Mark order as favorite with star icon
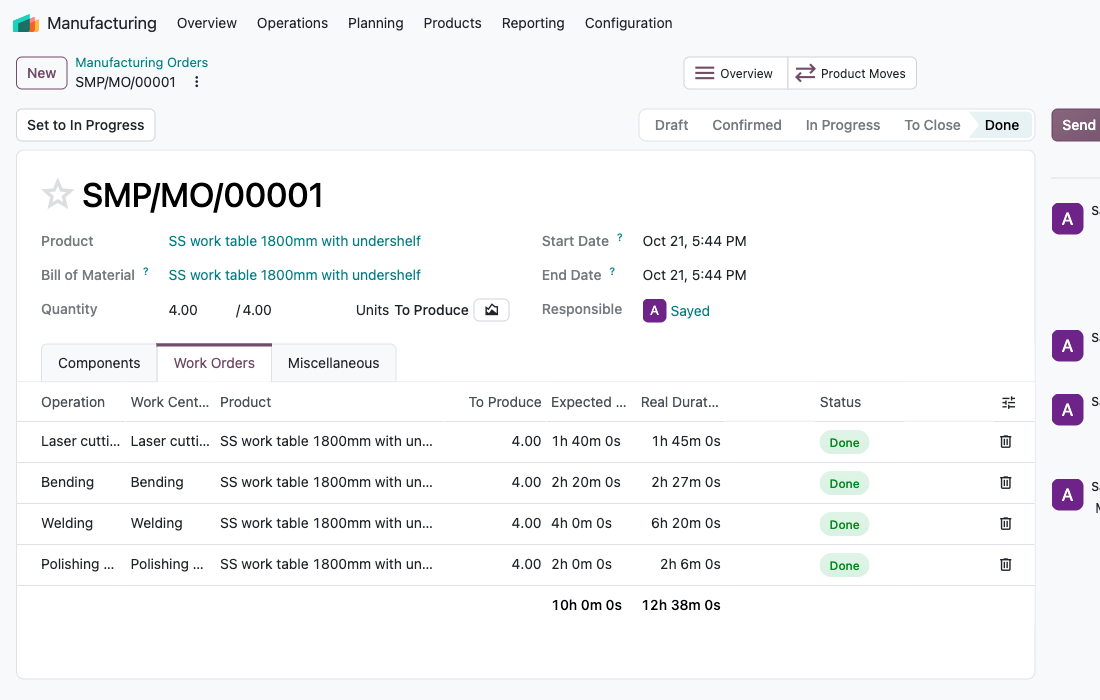This screenshot has width=1100, height=700. coord(58,194)
